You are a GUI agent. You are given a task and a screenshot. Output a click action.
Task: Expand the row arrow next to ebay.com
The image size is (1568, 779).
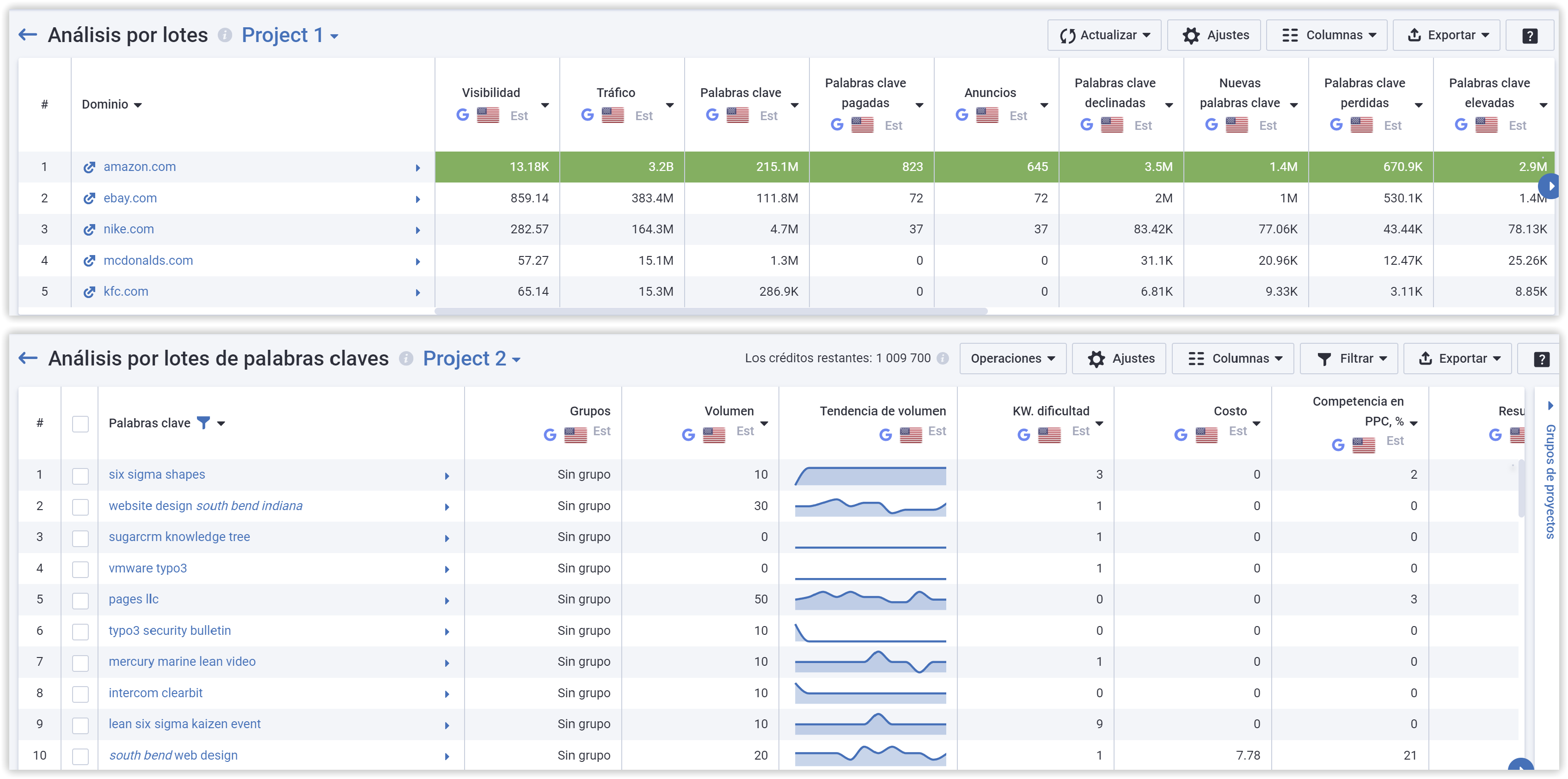[x=417, y=199]
